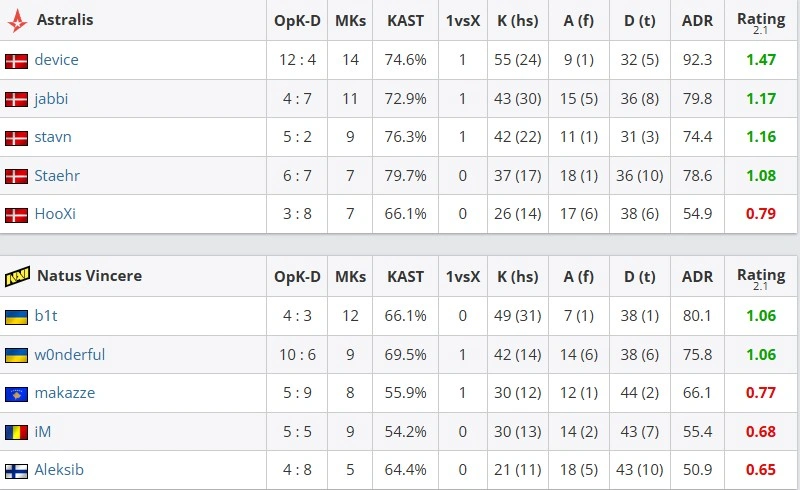The image size is (800, 490).
Task: Click the Natus Vincere 1vsX column header
Action: pyautogui.click(x=463, y=277)
